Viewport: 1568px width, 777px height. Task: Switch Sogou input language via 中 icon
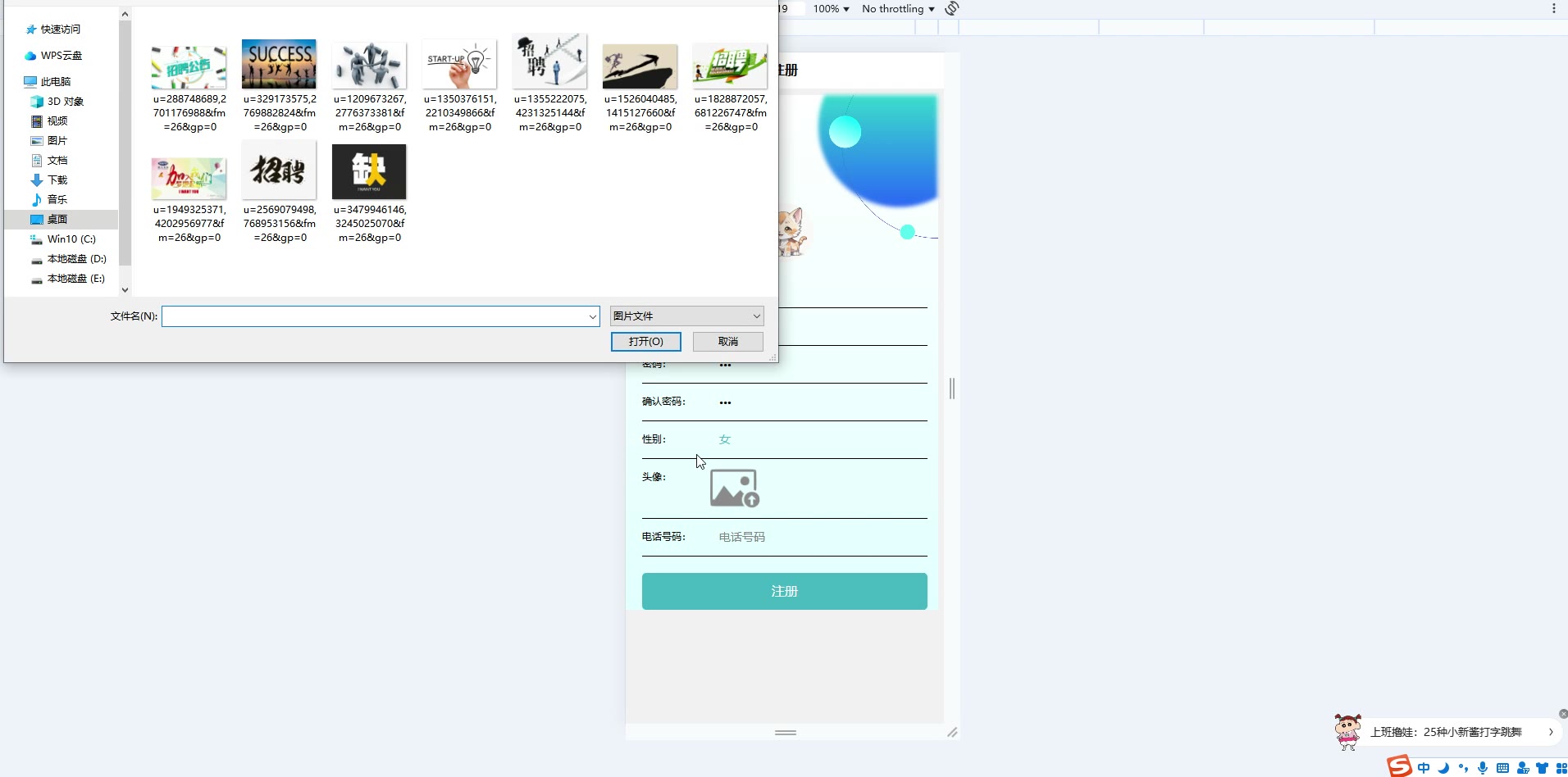pos(1424,768)
